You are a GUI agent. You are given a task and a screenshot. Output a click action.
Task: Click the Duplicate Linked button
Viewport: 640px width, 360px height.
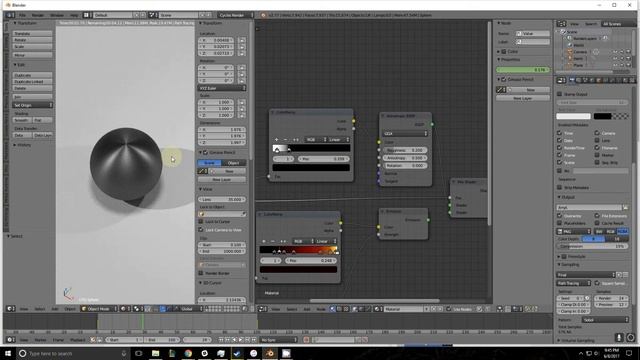pos(32,82)
